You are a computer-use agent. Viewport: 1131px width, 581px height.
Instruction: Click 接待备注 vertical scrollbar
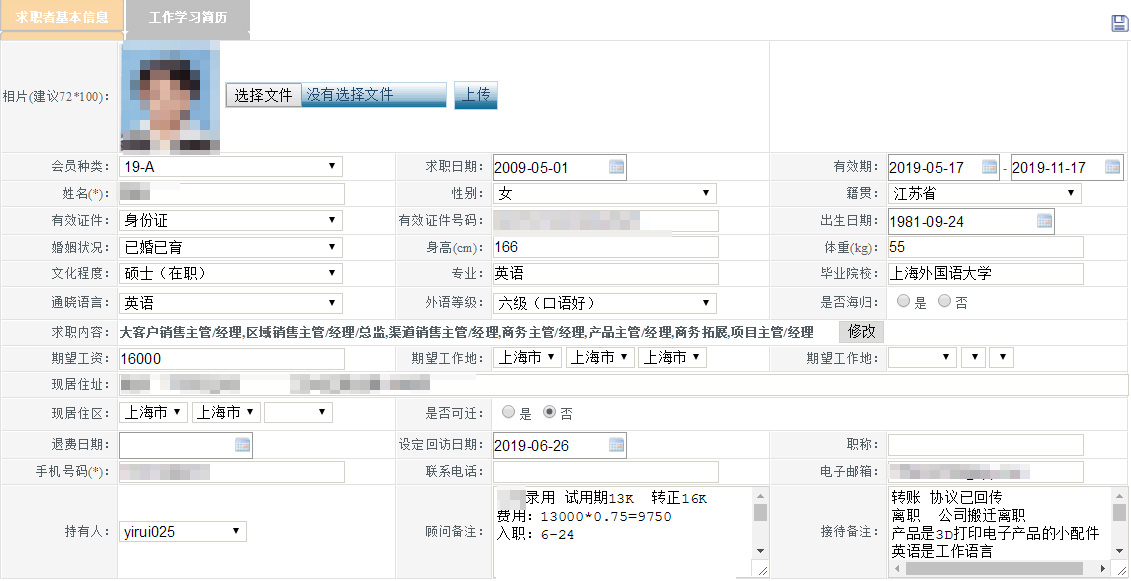point(1119,524)
